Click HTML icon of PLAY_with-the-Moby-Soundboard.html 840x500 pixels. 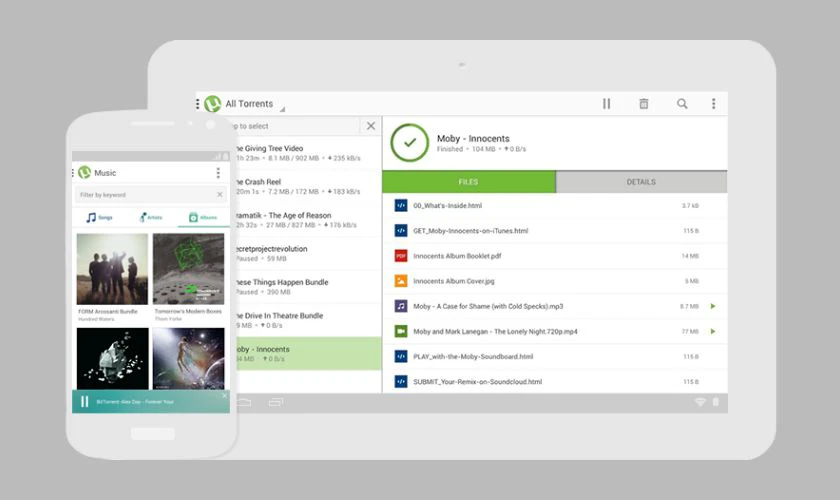[x=401, y=356]
